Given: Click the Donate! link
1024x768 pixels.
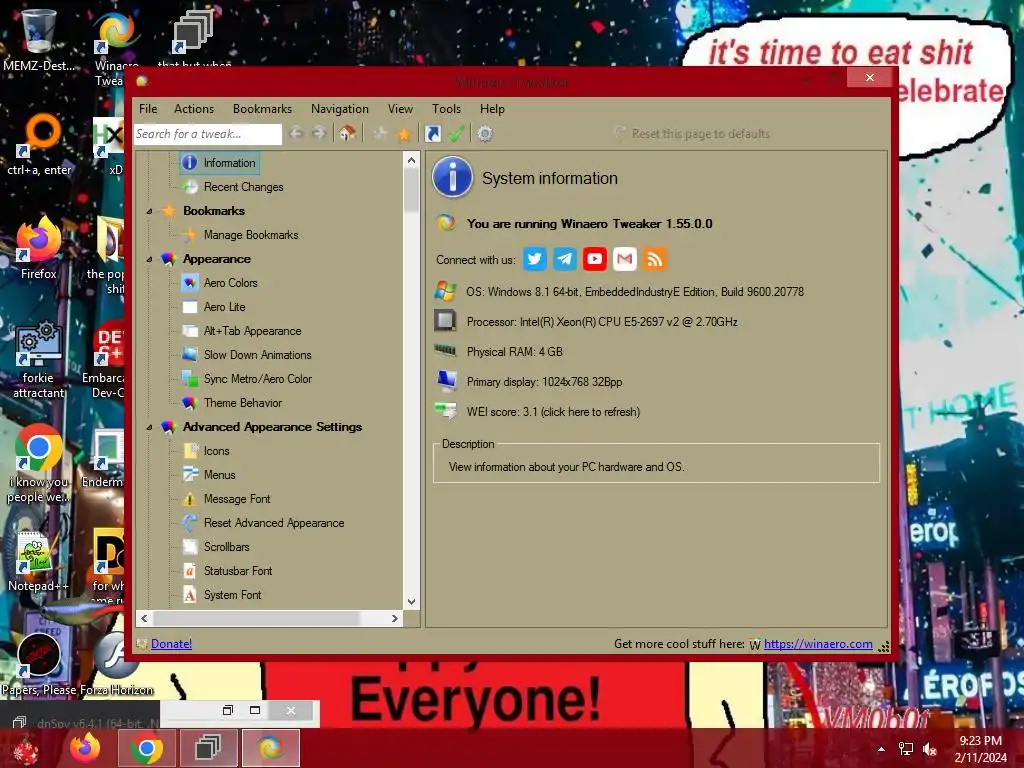Looking at the screenshot, I should point(171,644).
